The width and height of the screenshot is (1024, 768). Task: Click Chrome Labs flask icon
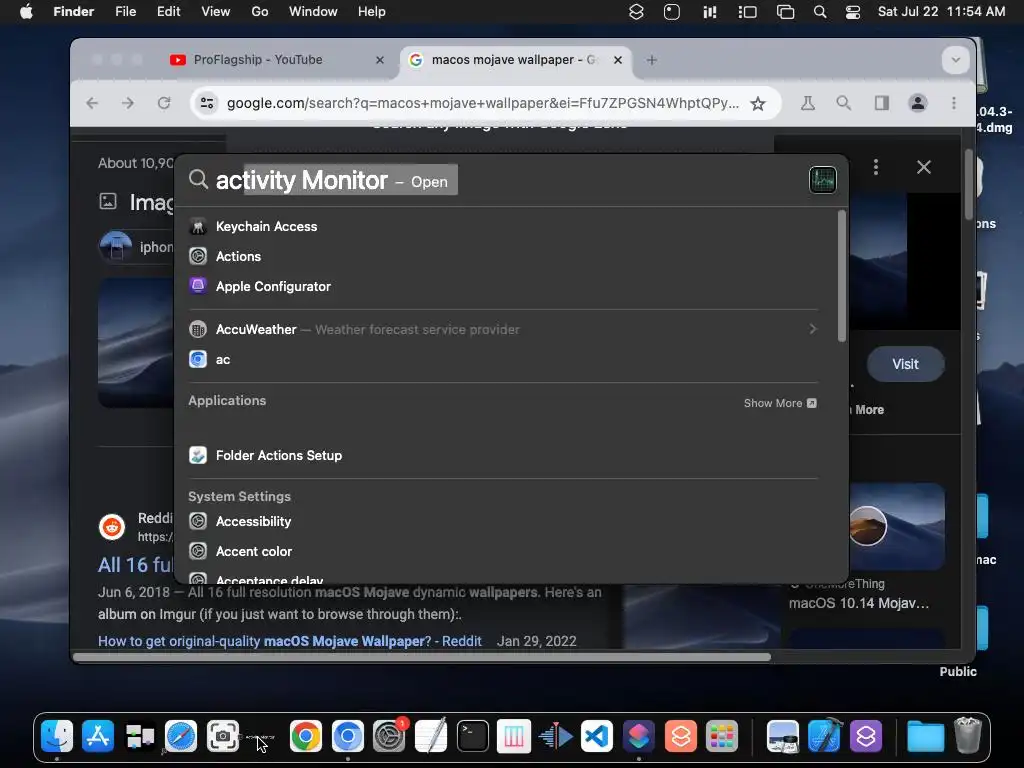pyautogui.click(x=808, y=103)
